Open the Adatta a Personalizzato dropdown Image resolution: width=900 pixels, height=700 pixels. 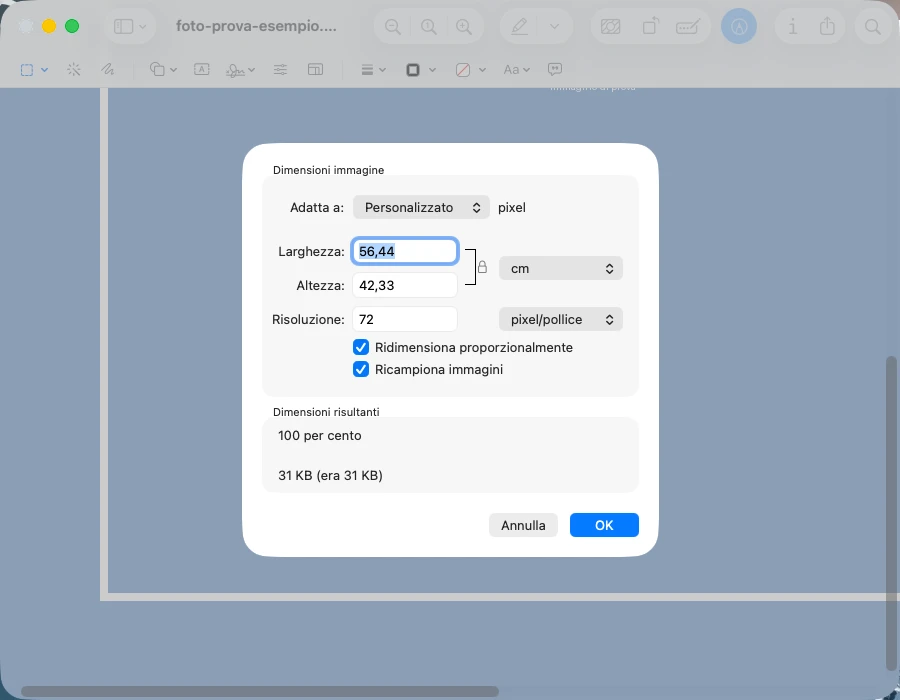[421, 207]
